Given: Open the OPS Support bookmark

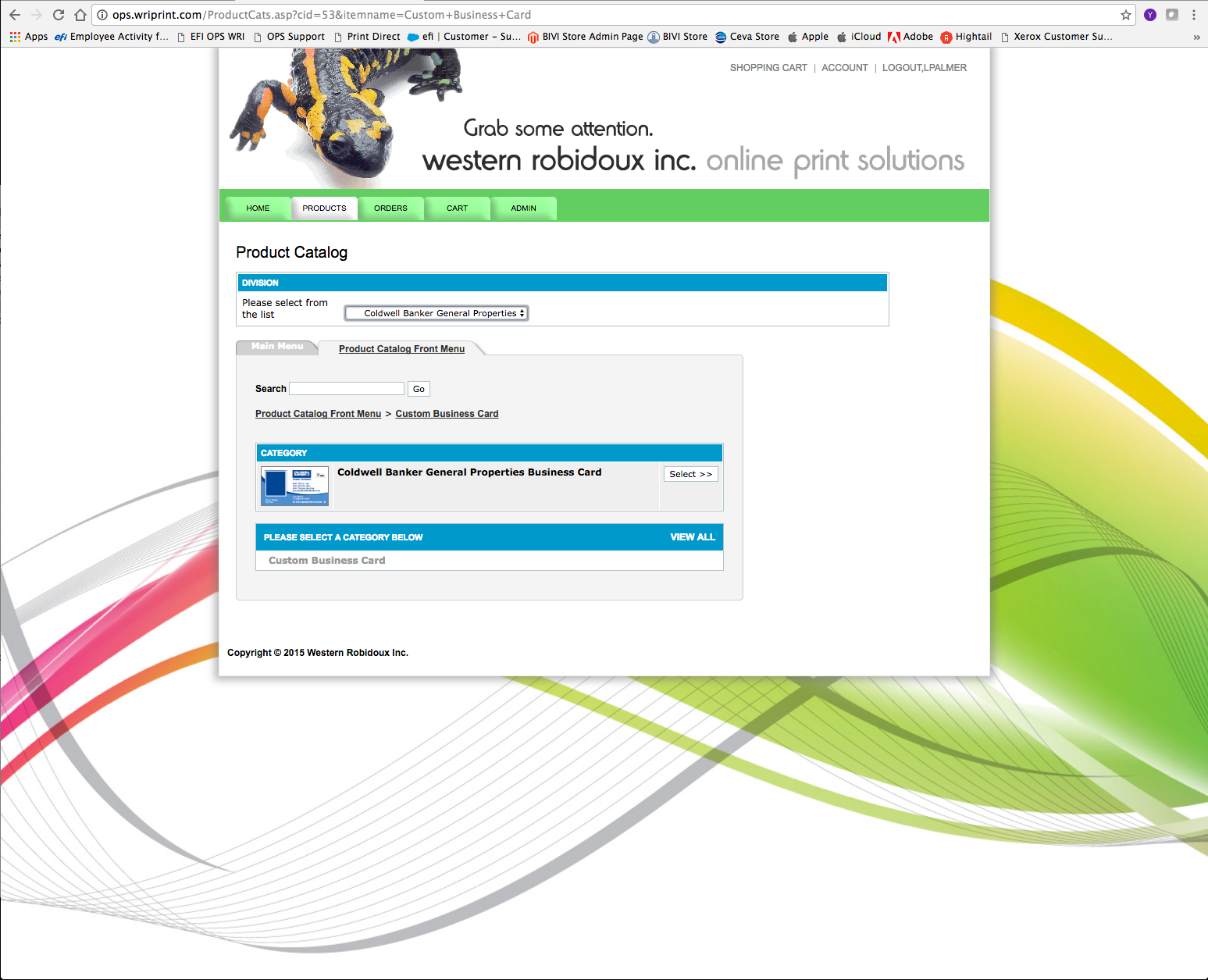Looking at the screenshot, I should click(x=289, y=37).
